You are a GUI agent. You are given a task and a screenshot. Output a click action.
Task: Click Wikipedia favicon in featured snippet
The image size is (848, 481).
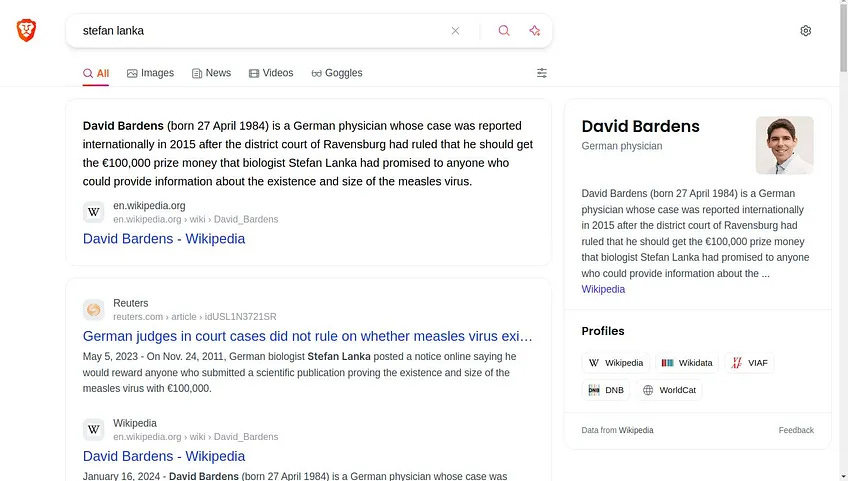(94, 212)
